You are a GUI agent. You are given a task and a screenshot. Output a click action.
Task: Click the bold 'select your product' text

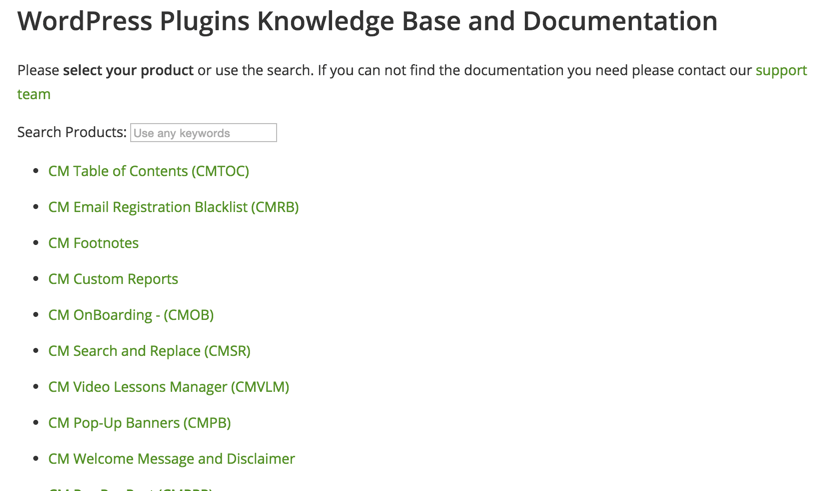click(x=128, y=71)
